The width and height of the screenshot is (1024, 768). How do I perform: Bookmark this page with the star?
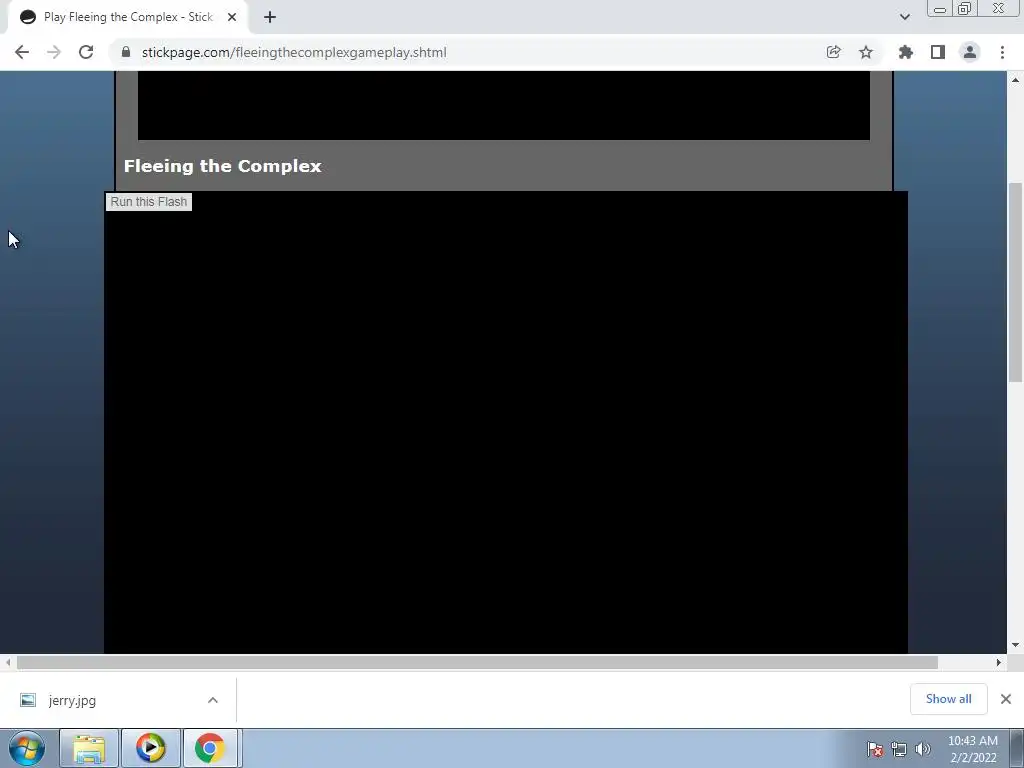pos(866,52)
